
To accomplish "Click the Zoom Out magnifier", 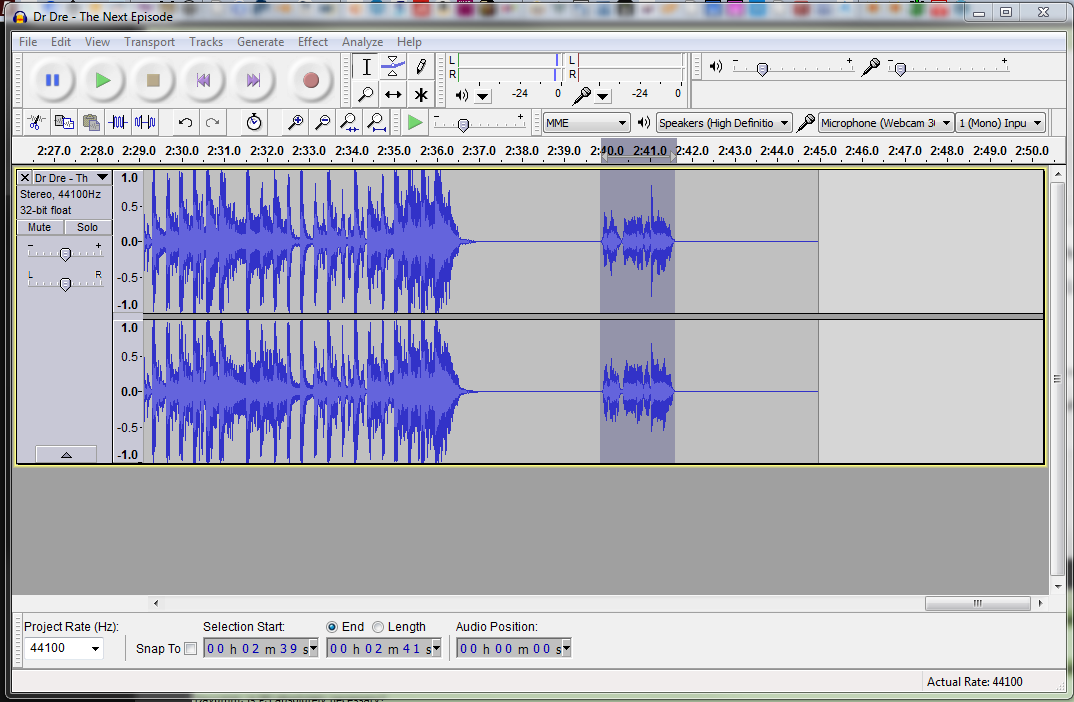I will tap(322, 123).
